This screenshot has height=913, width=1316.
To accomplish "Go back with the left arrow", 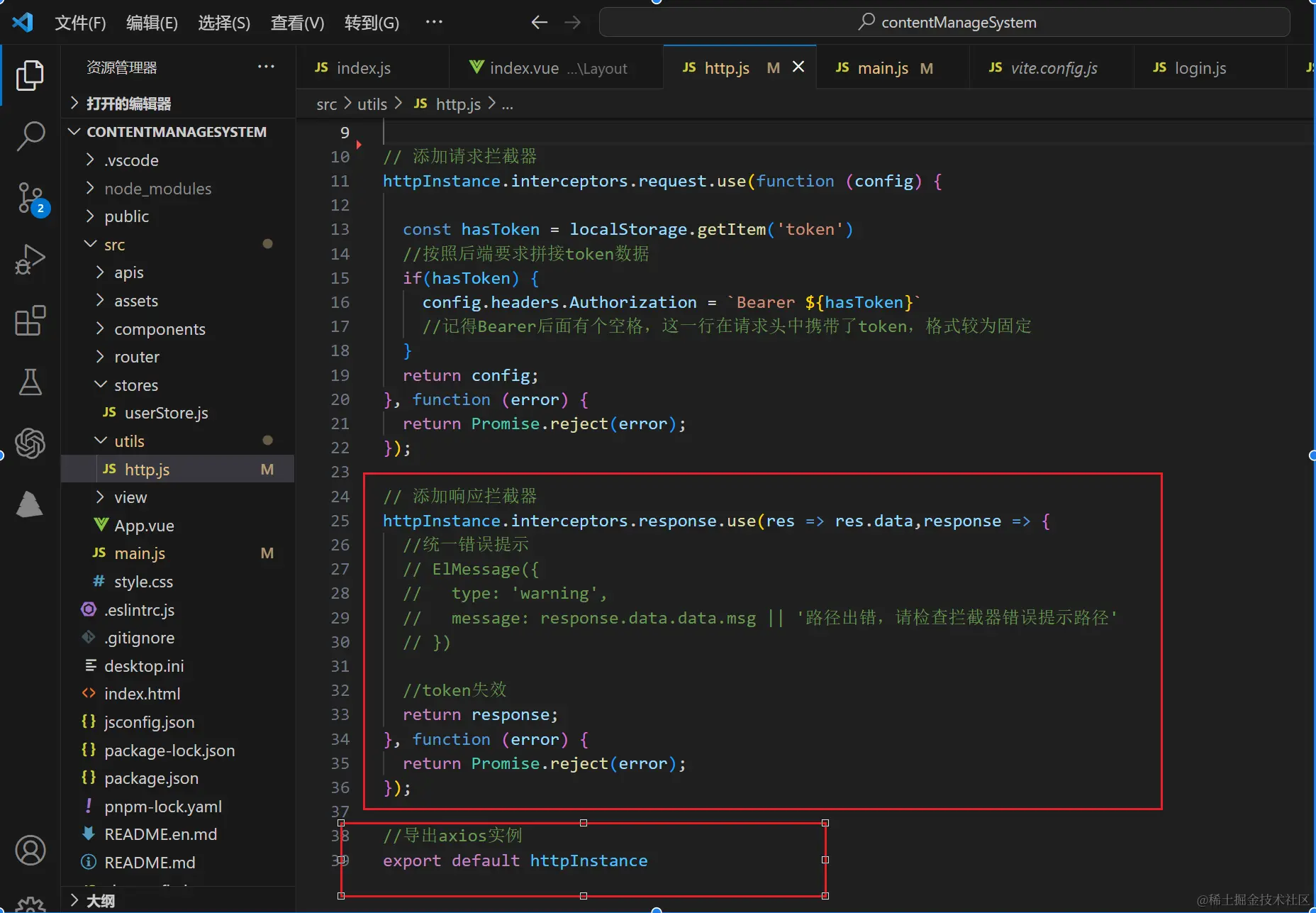I will [539, 23].
